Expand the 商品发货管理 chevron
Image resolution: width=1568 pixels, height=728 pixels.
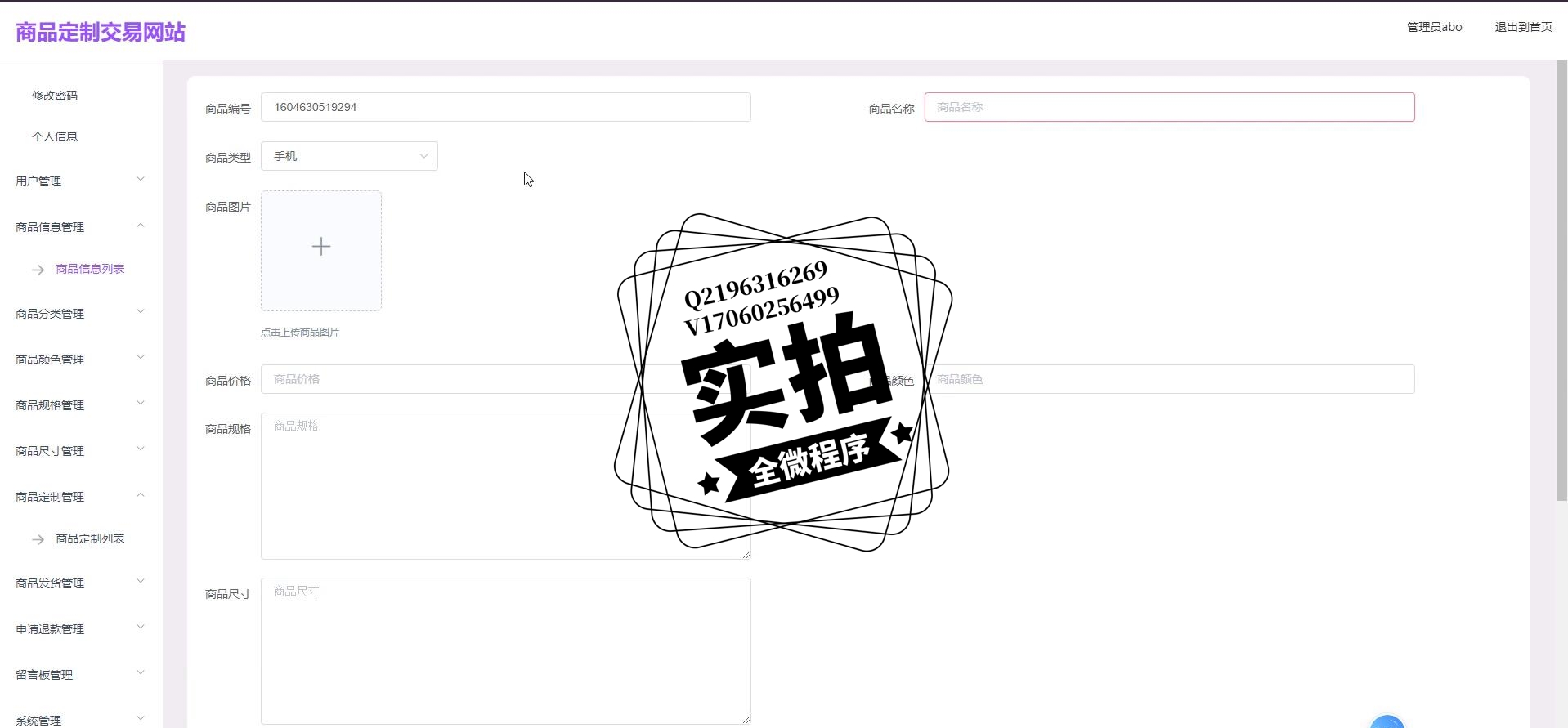pyautogui.click(x=141, y=581)
